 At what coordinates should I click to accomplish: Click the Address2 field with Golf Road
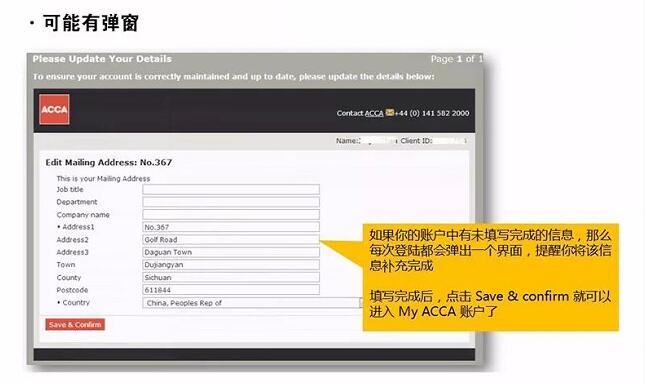tap(231, 239)
